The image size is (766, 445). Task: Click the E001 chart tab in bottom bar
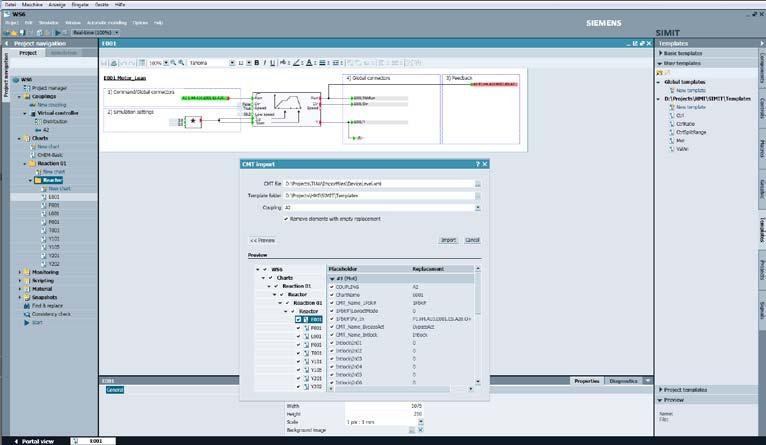[x=93, y=441]
